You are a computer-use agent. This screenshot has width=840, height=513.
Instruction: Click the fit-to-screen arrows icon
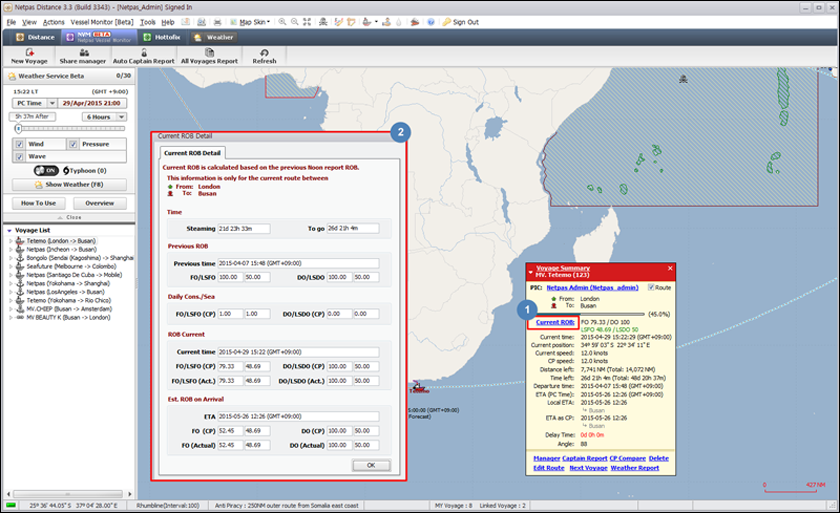307,22
